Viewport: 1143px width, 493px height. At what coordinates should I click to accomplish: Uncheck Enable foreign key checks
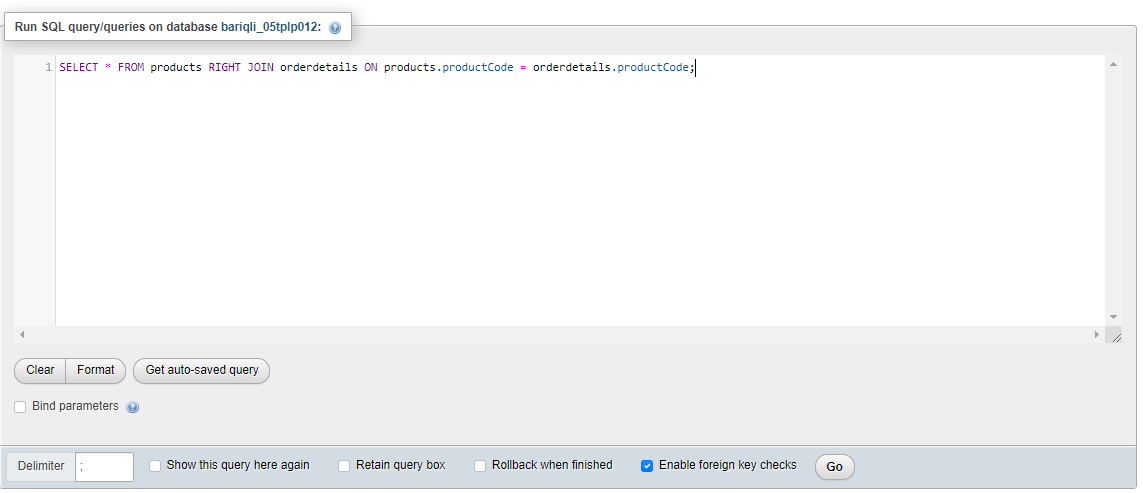(647, 466)
